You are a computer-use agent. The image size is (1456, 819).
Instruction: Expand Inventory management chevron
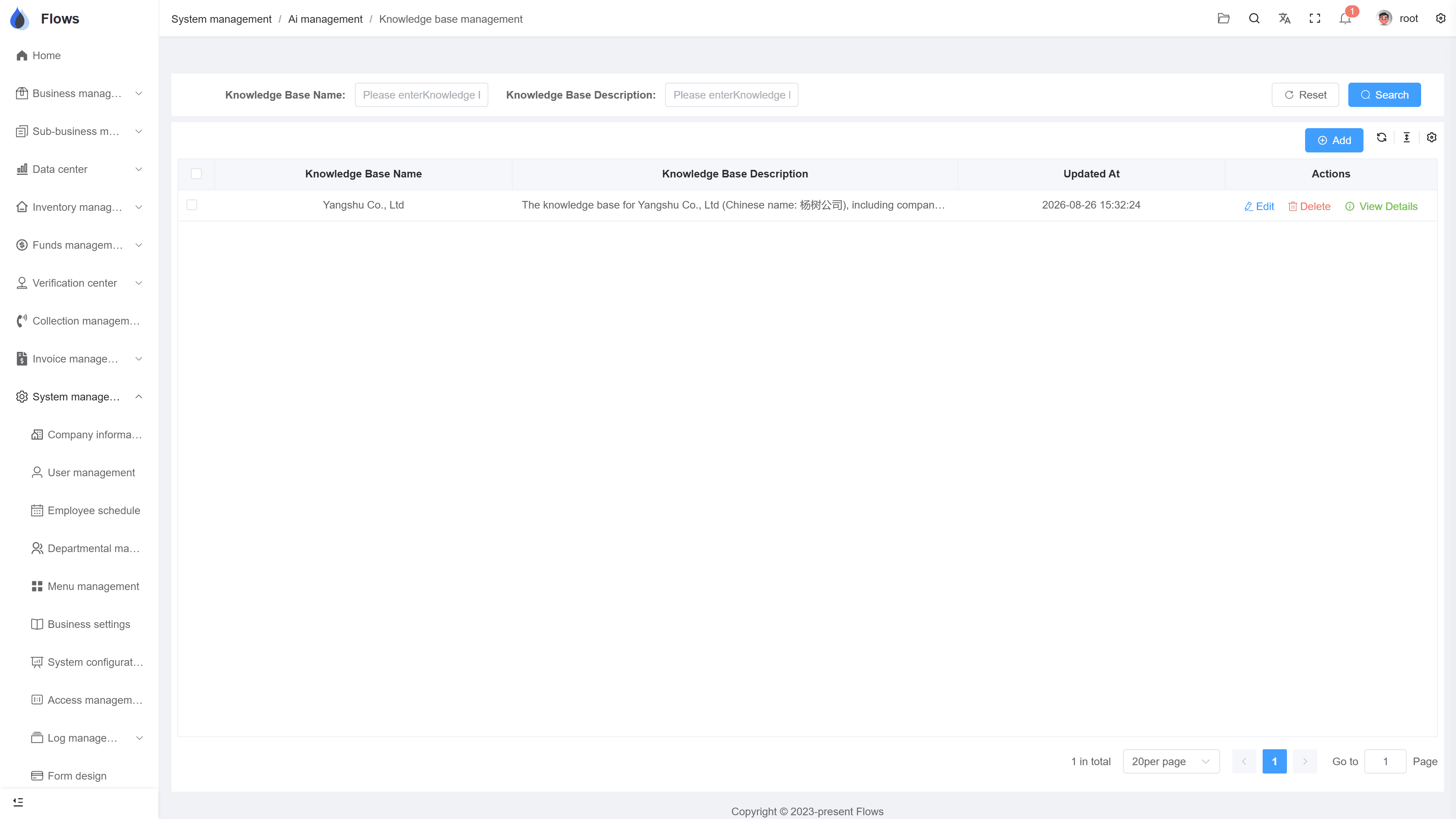point(139,207)
